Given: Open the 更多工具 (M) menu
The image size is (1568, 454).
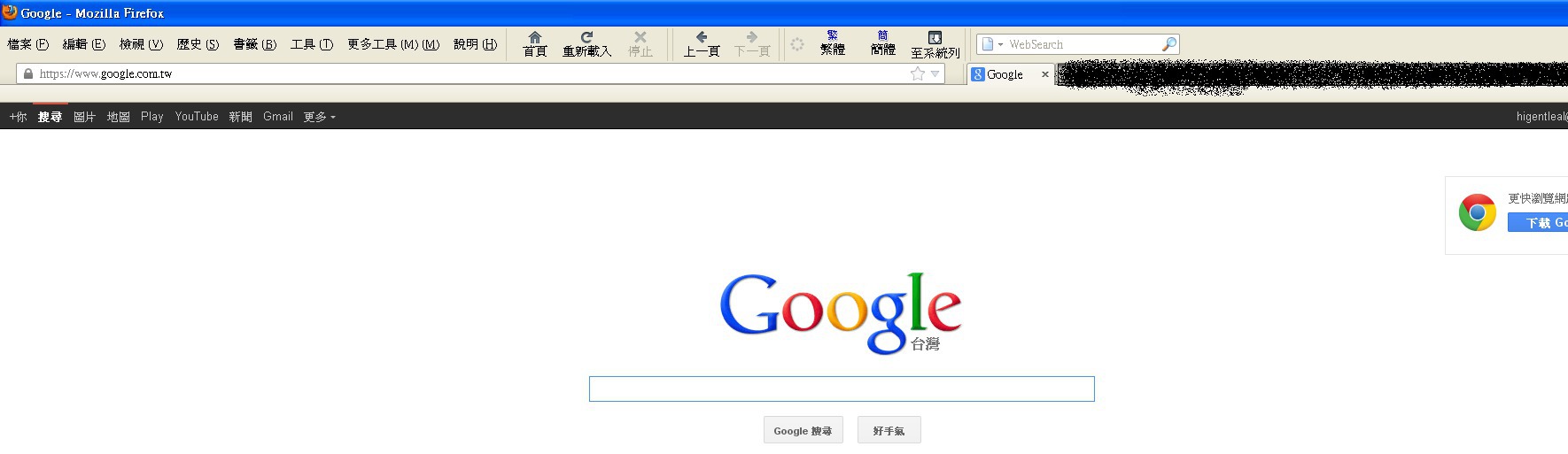Looking at the screenshot, I should pos(393,44).
